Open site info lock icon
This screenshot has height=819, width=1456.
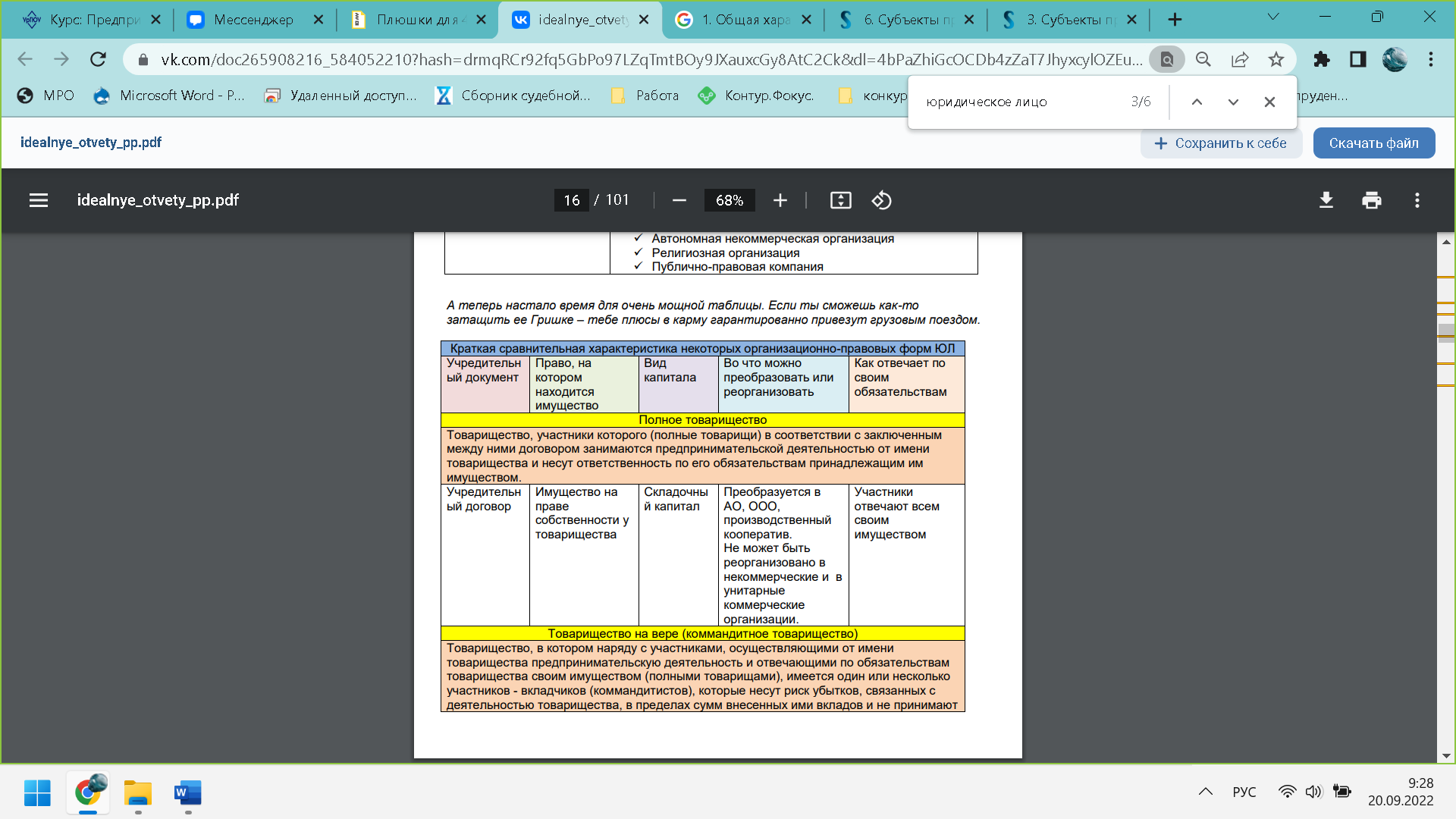tap(143, 59)
